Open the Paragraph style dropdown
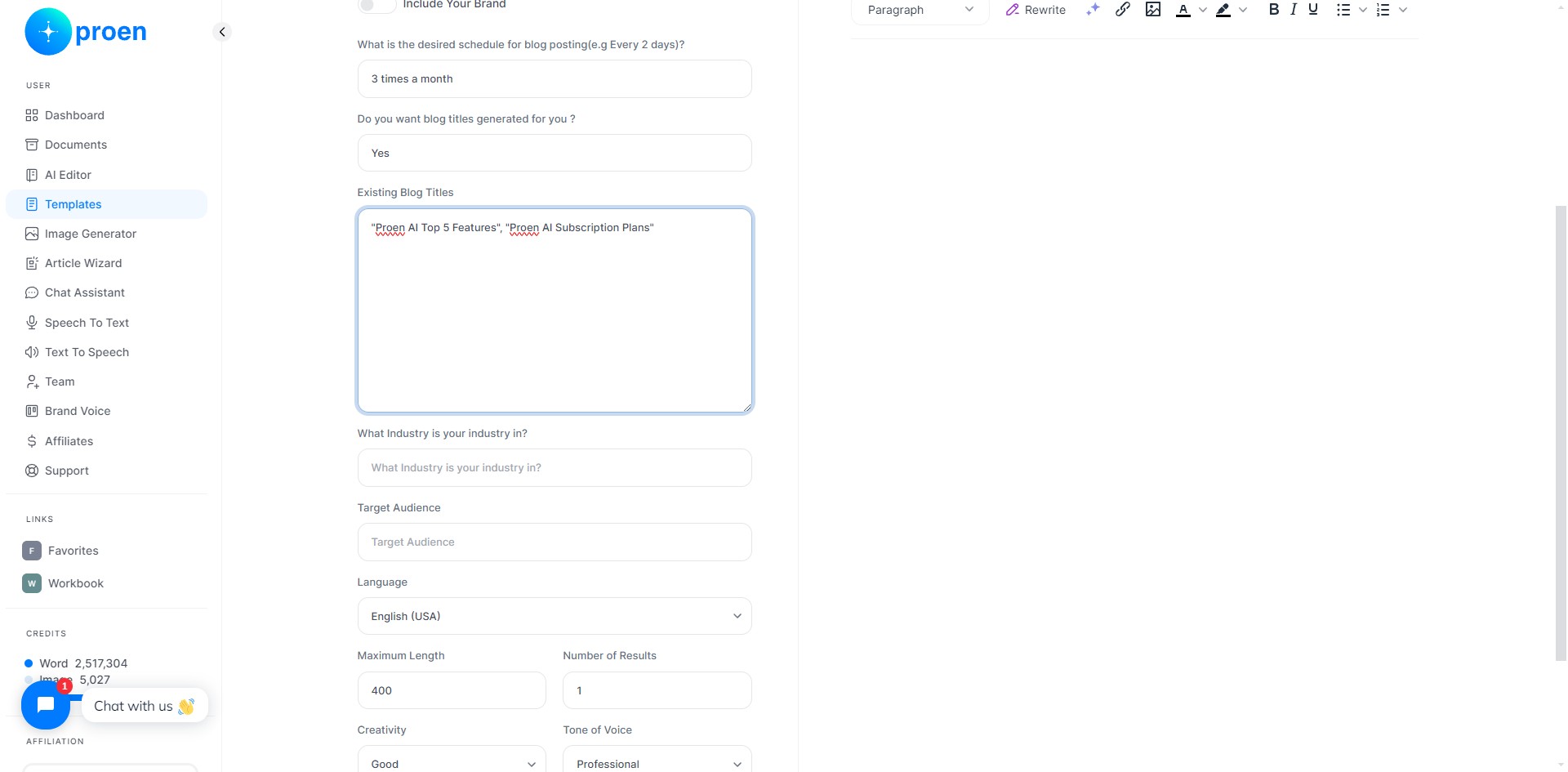Image resolution: width=1568 pixels, height=772 pixels. pyautogui.click(x=920, y=10)
